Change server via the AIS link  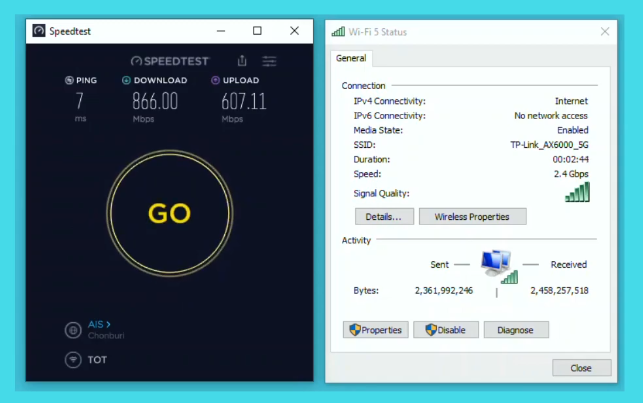coord(99,324)
